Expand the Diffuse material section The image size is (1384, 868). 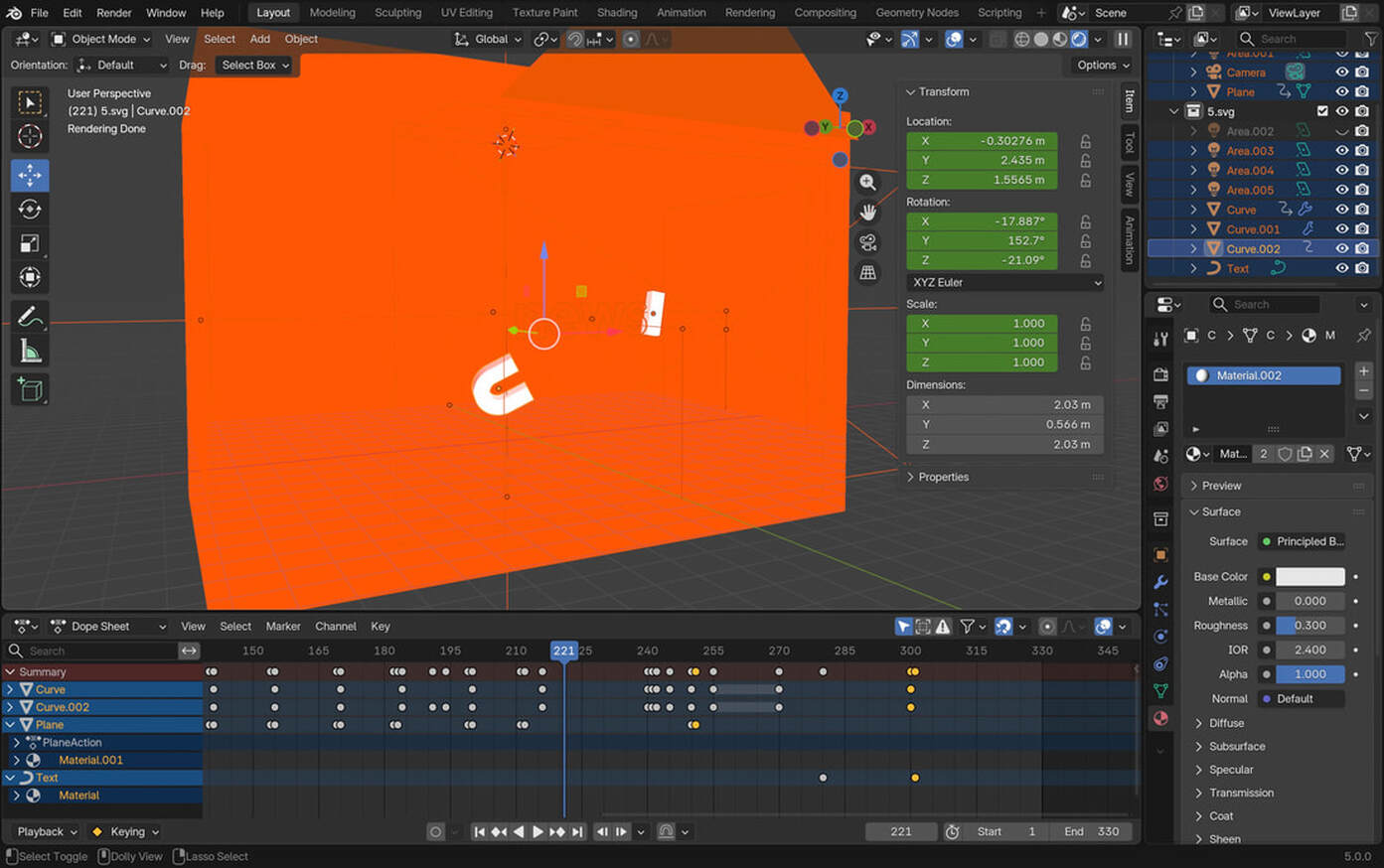pos(1226,723)
